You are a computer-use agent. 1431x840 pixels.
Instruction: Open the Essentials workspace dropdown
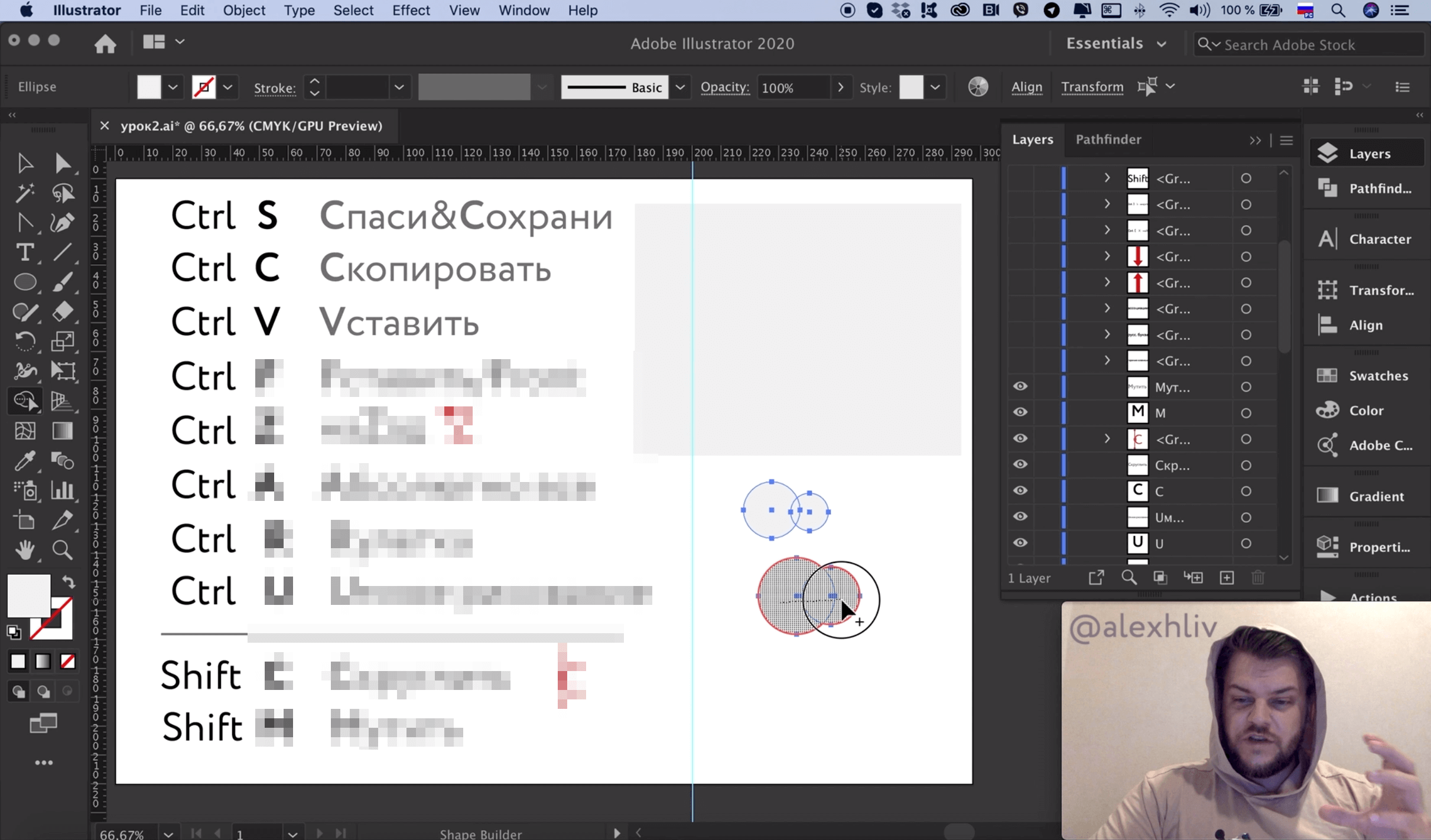(x=1115, y=44)
